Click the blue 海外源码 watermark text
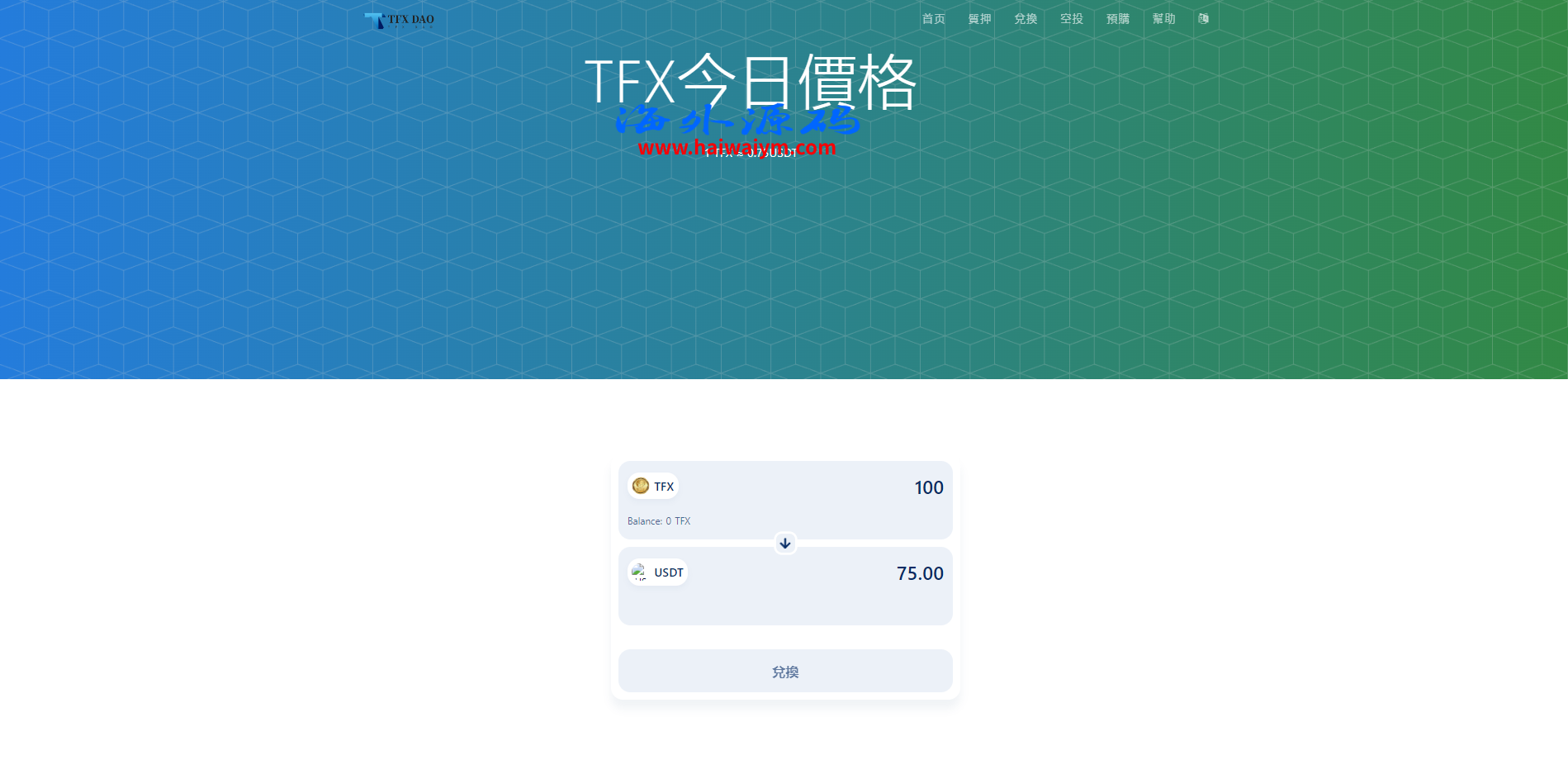This screenshot has width=1568, height=760. [x=737, y=121]
